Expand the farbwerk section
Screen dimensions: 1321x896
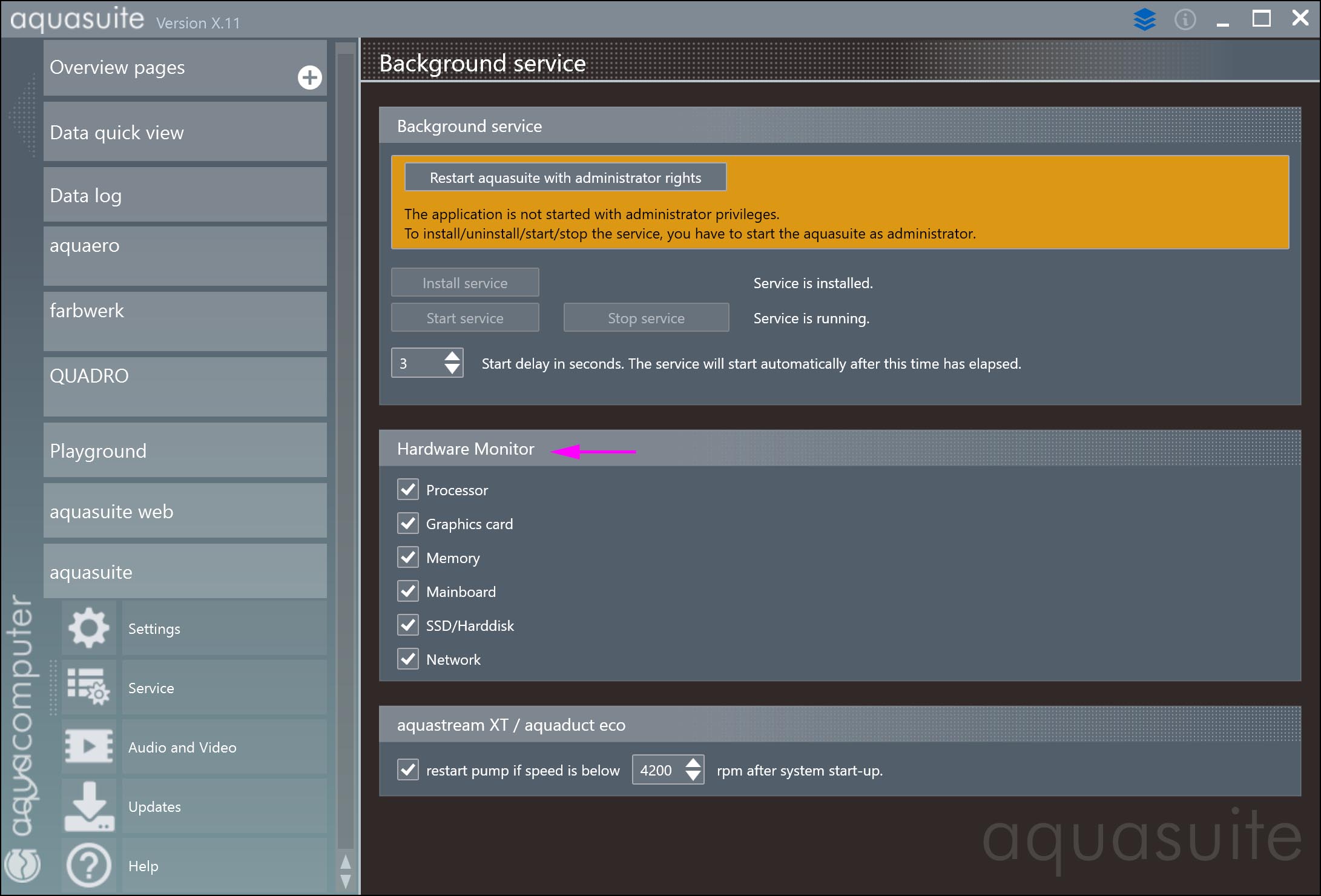pos(185,321)
